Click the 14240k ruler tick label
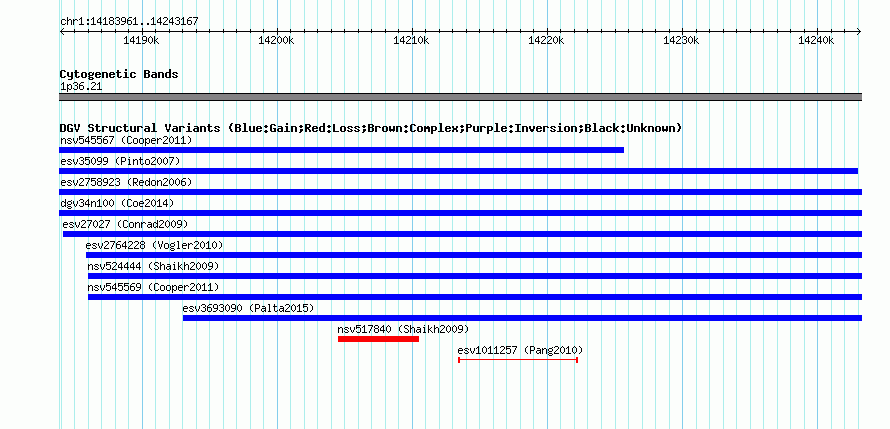Viewport: 890px width, 429px height. click(x=817, y=40)
